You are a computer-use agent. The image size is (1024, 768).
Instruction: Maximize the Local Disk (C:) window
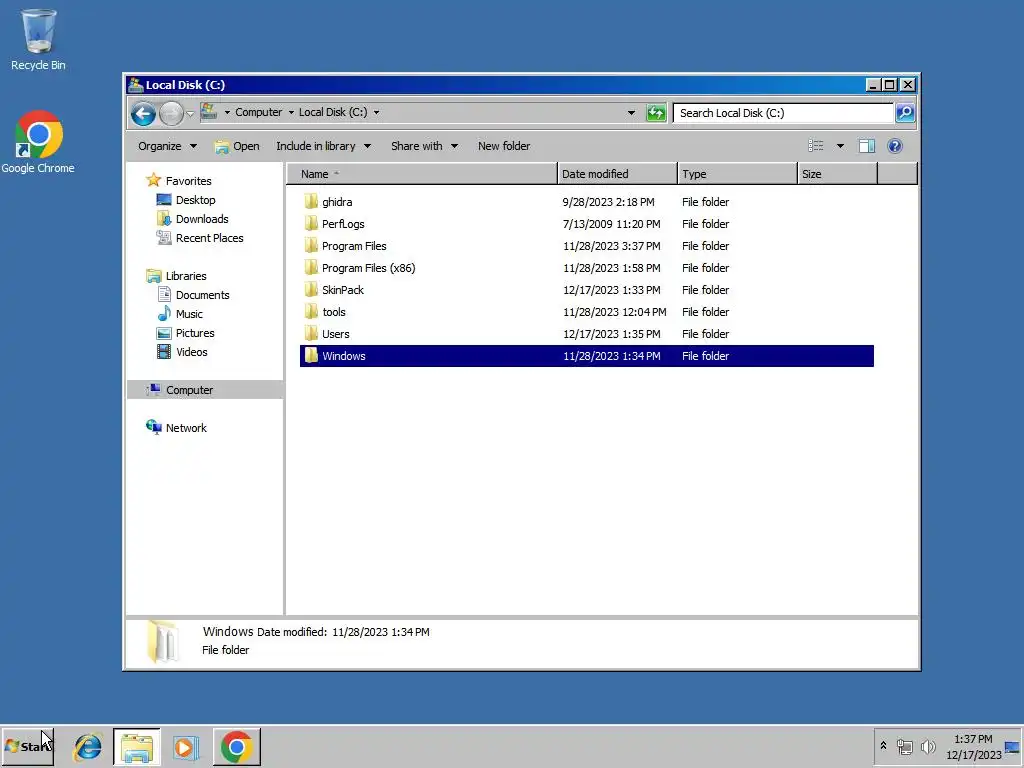point(889,85)
